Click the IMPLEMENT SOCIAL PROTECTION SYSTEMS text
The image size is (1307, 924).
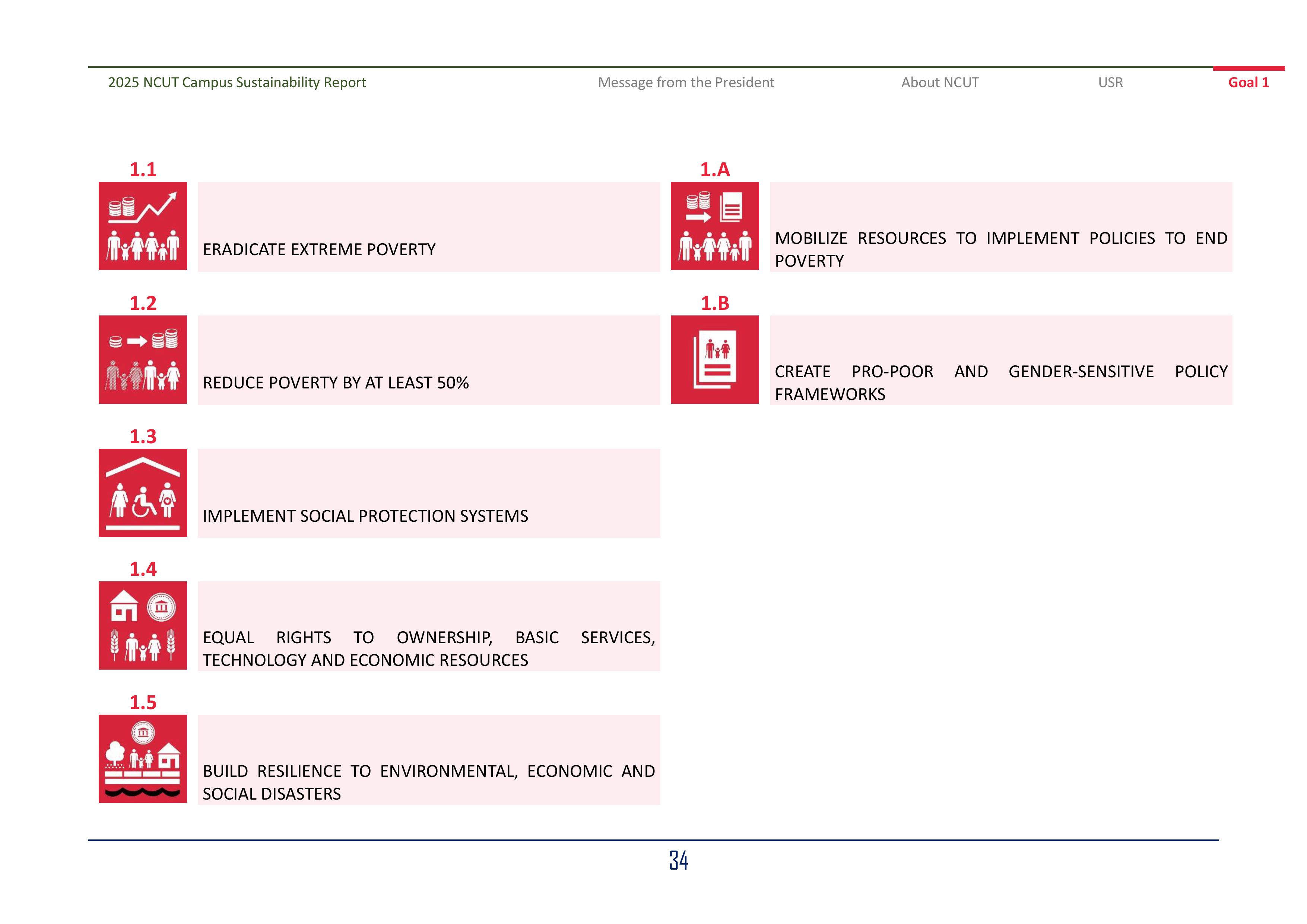365,516
